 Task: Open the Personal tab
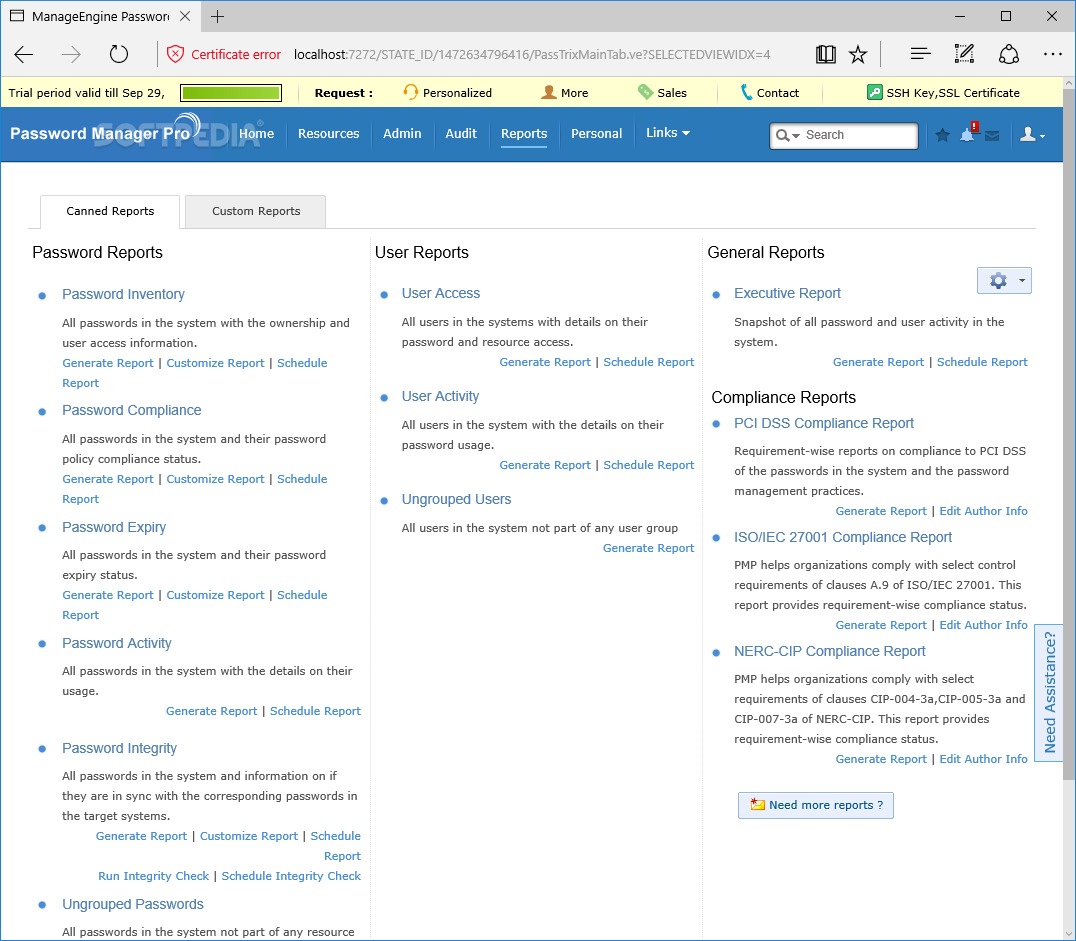596,134
